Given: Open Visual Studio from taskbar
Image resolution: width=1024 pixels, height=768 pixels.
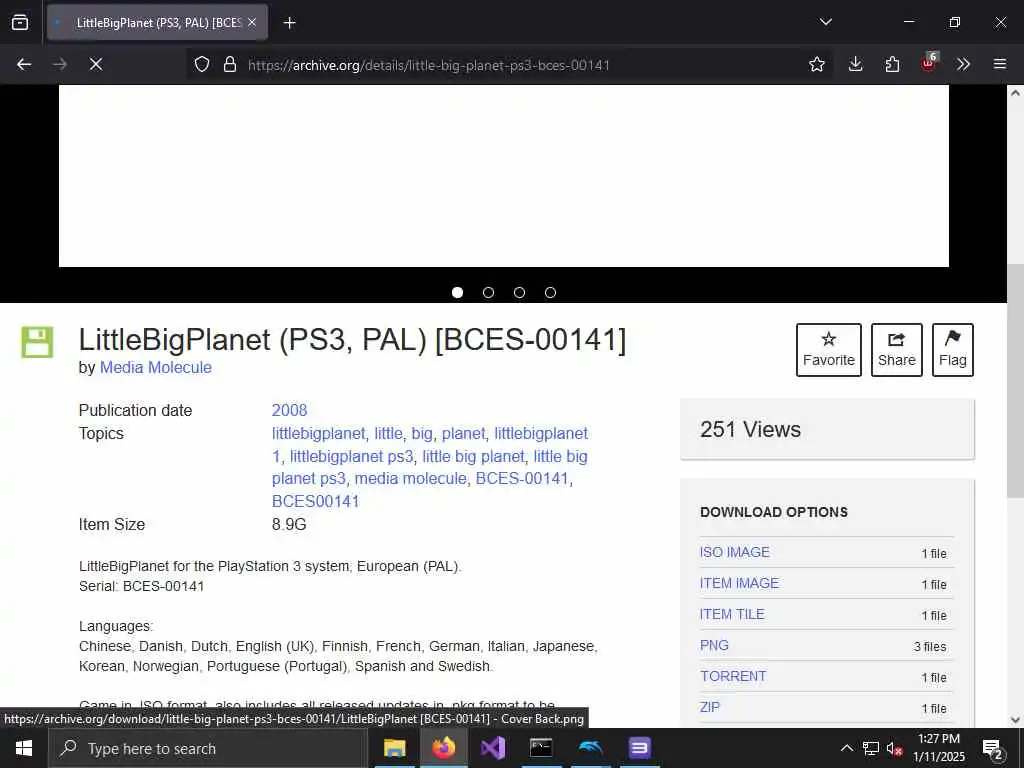Looking at the screenshot, I should coord(493,748).
